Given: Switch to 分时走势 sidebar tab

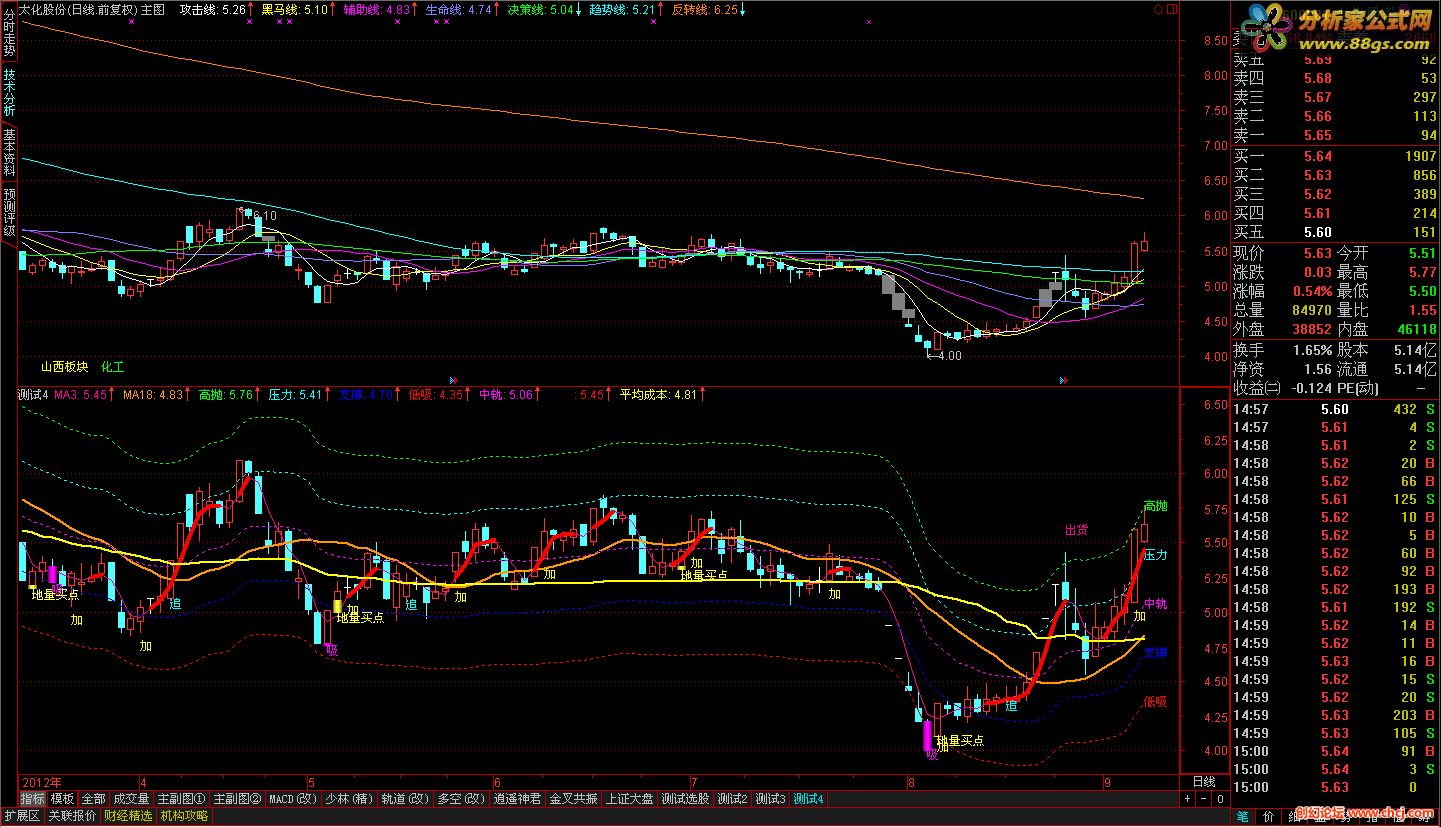Looking at the screenshot, I should pos(9,32).
